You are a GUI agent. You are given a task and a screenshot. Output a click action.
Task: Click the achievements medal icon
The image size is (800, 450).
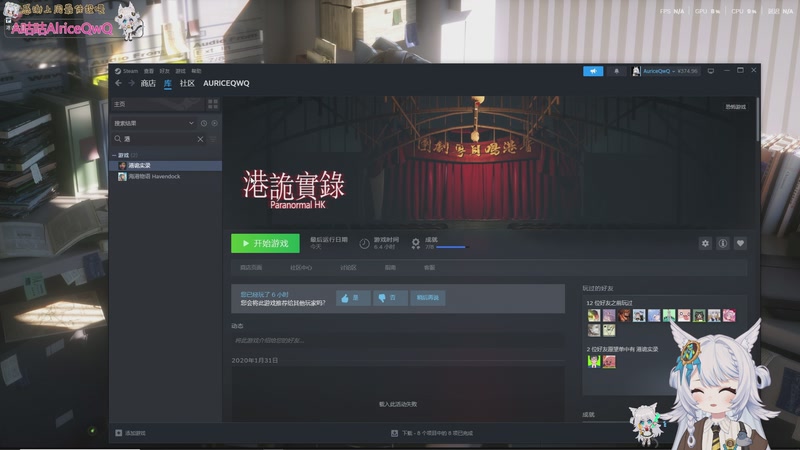pos(416,243)
